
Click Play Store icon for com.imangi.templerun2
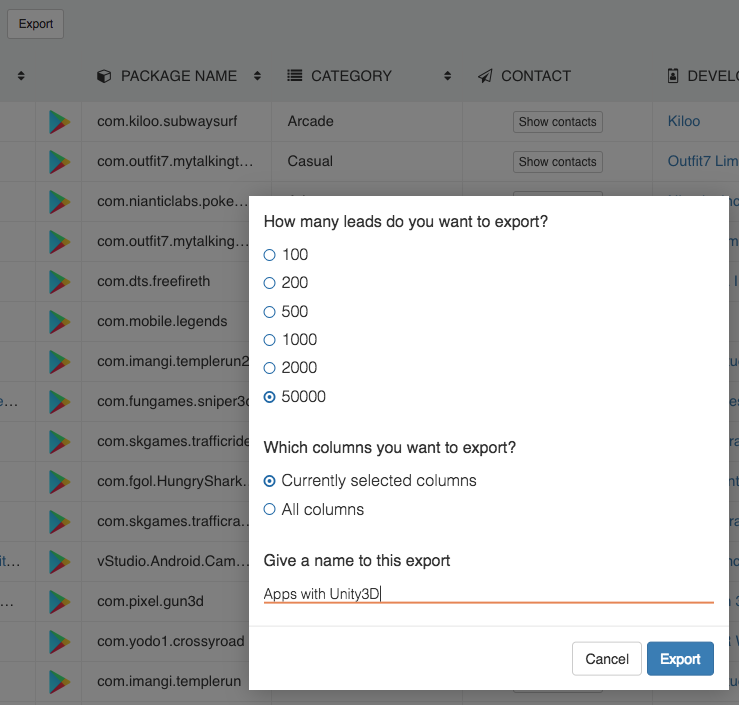59,362
